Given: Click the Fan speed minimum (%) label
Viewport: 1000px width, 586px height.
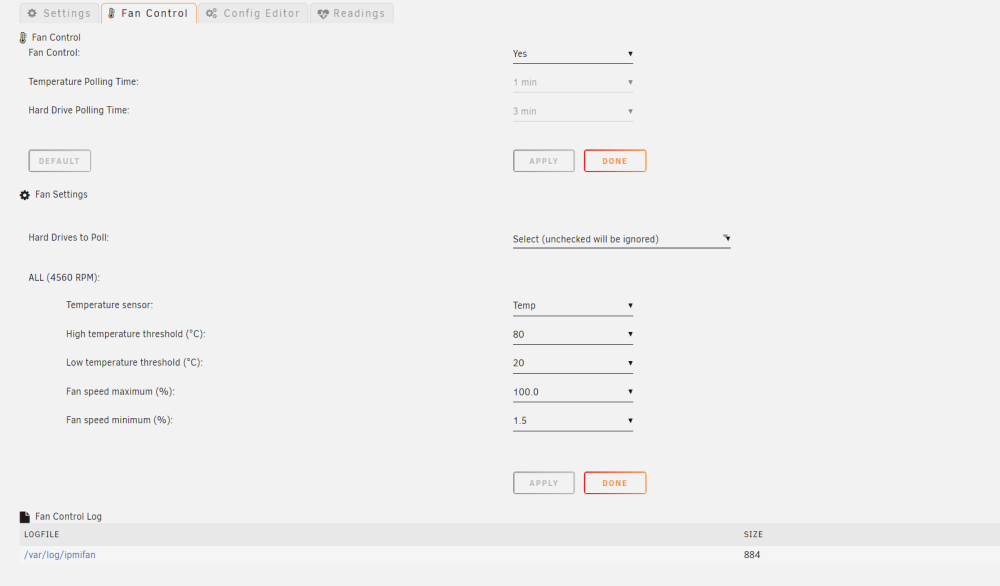Looking at the screenshot, I should (x=119, y=420).
